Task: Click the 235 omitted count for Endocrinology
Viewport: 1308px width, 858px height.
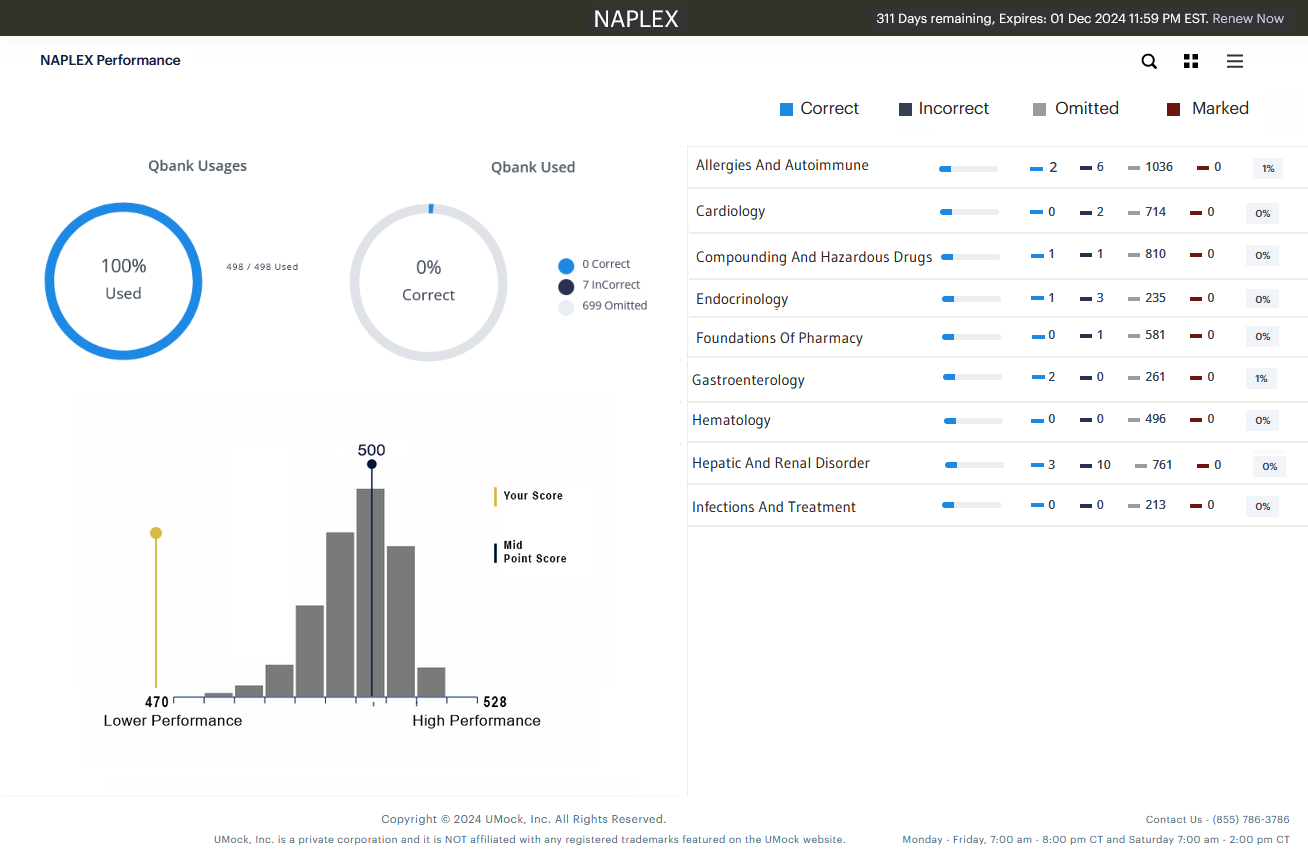Action: 1156,298
